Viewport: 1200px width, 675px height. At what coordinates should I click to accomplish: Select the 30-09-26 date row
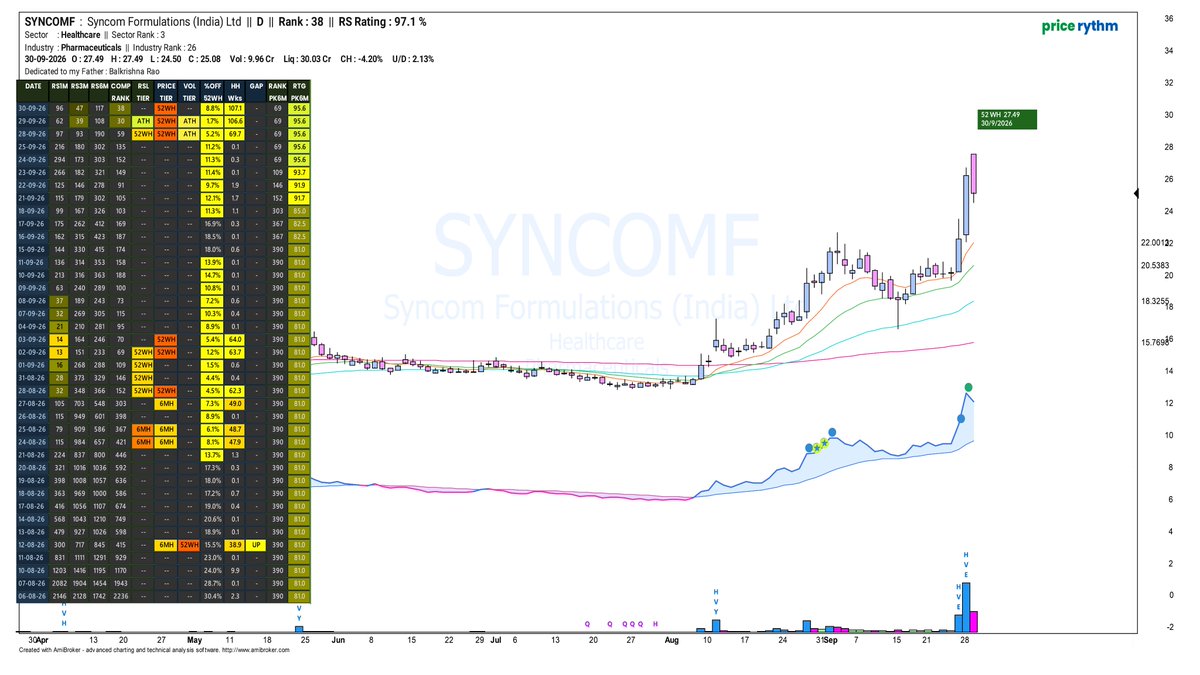pos(166,108)
